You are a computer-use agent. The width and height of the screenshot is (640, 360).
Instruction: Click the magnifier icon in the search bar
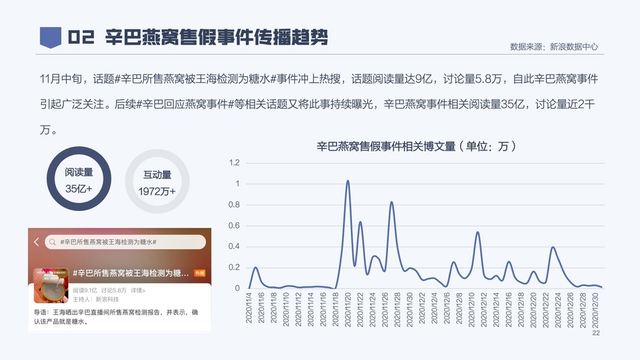tap(52, 242)
